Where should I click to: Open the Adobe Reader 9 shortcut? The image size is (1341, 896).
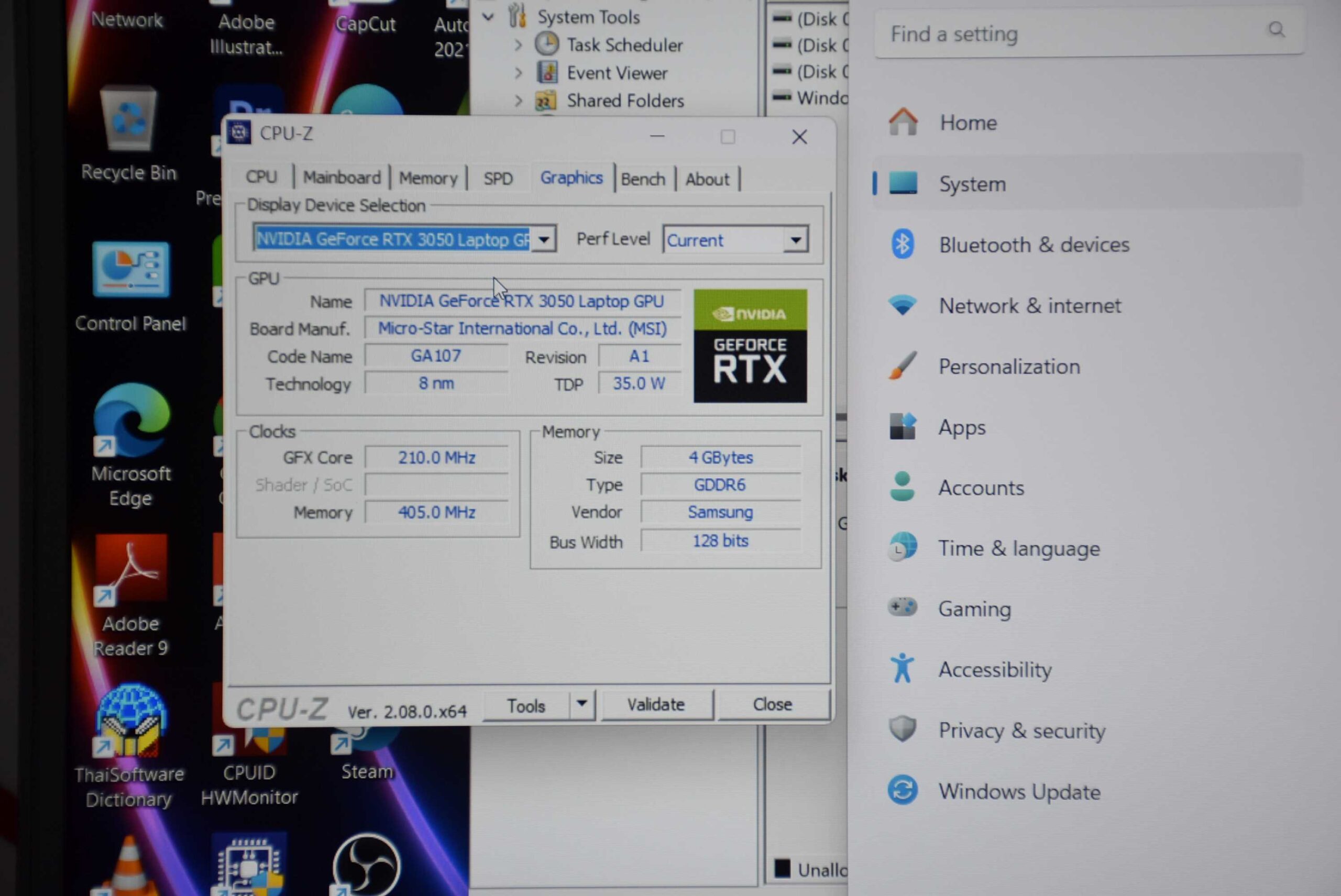click(x=131, y=569)
